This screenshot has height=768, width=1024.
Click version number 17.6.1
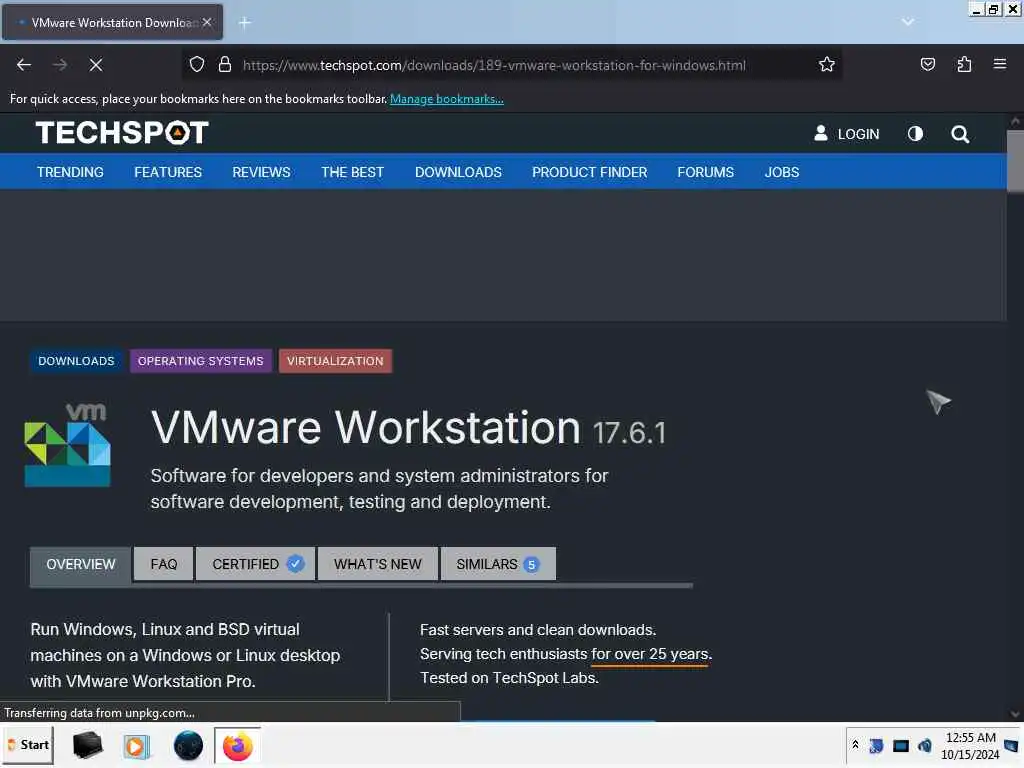tap(629, 433)
